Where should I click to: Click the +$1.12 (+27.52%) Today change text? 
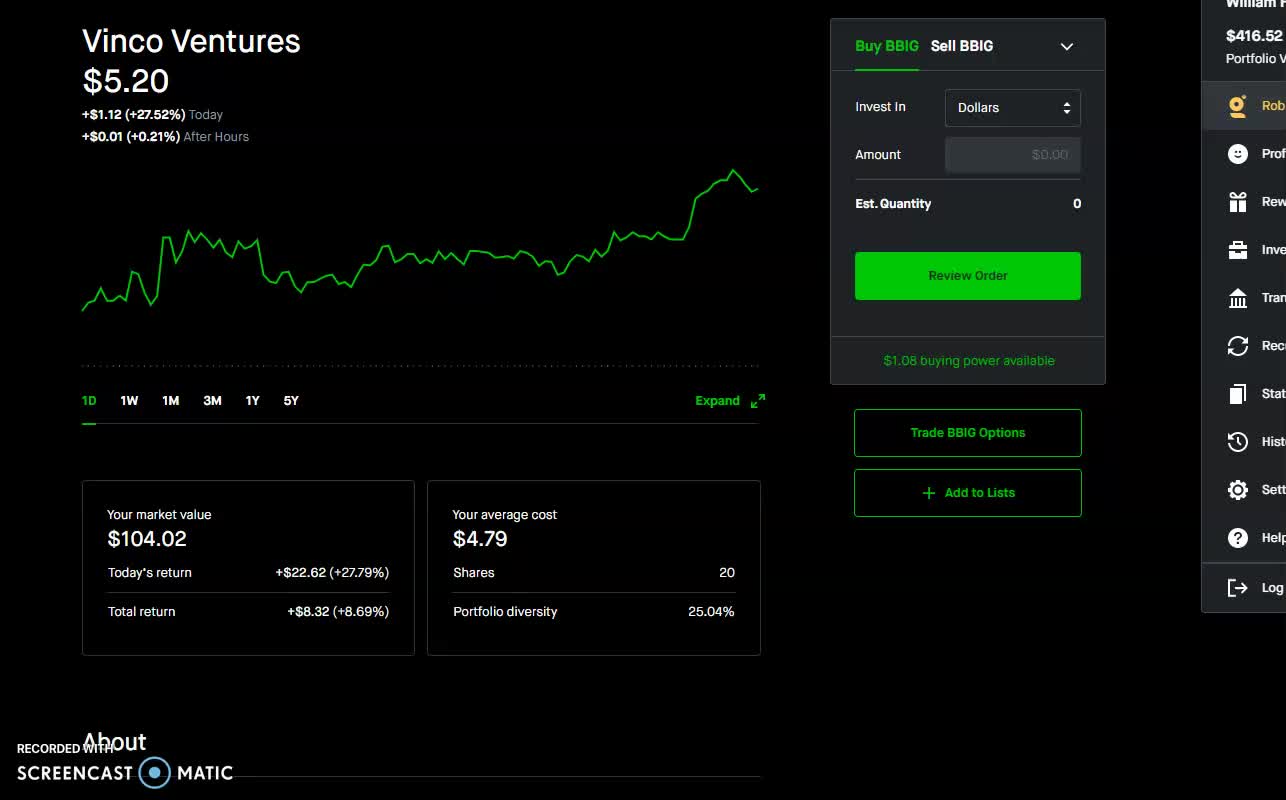click(x=152, y=115)
